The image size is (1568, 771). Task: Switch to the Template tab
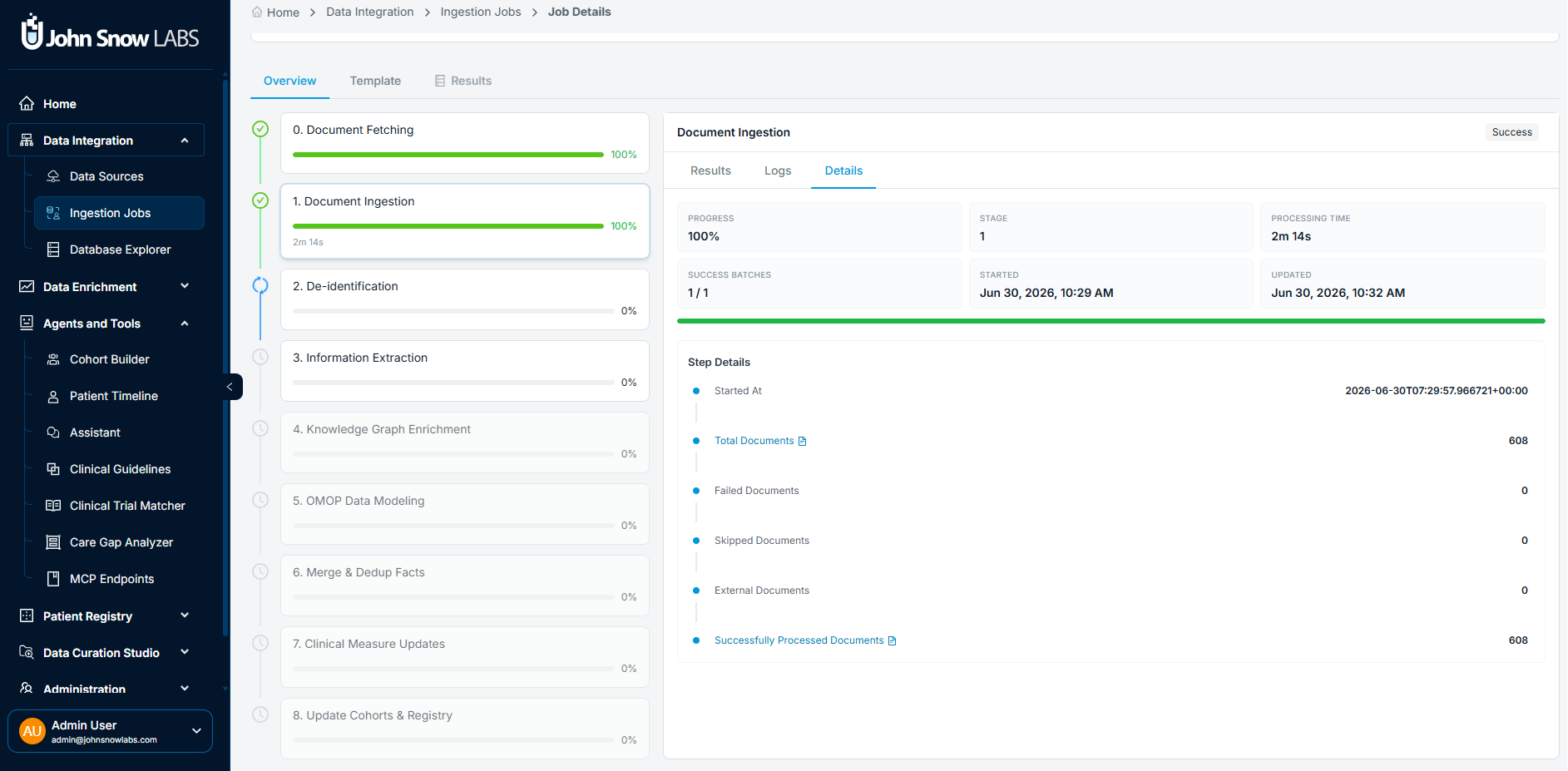[375, 81]
